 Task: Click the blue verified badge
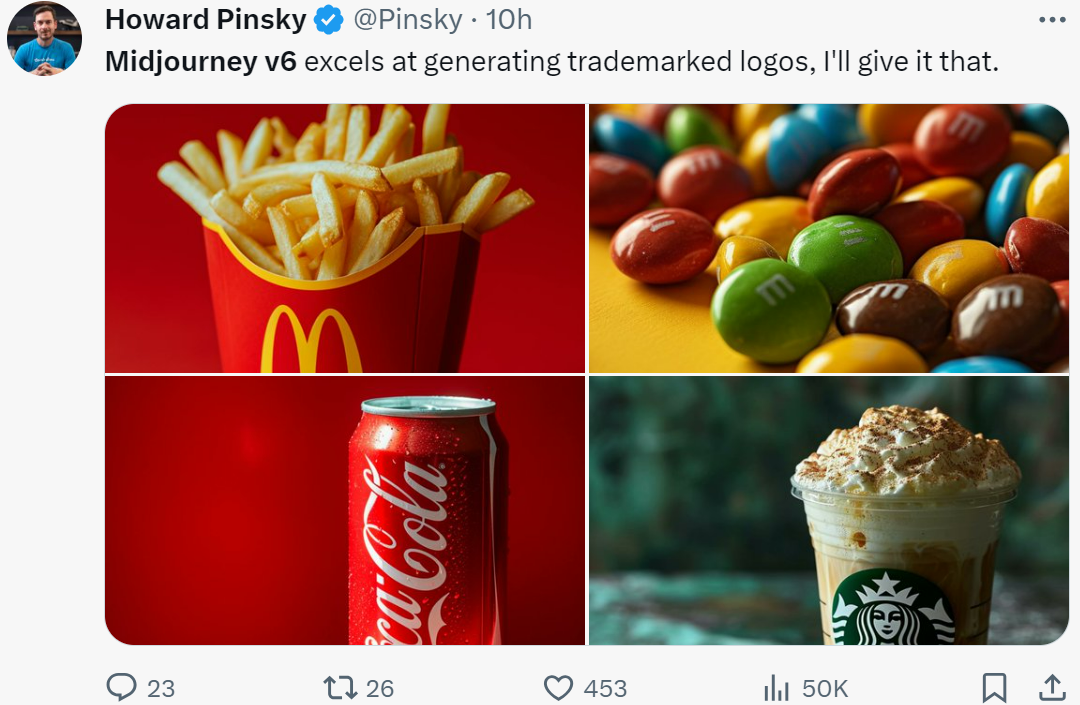tap(329, 20)
